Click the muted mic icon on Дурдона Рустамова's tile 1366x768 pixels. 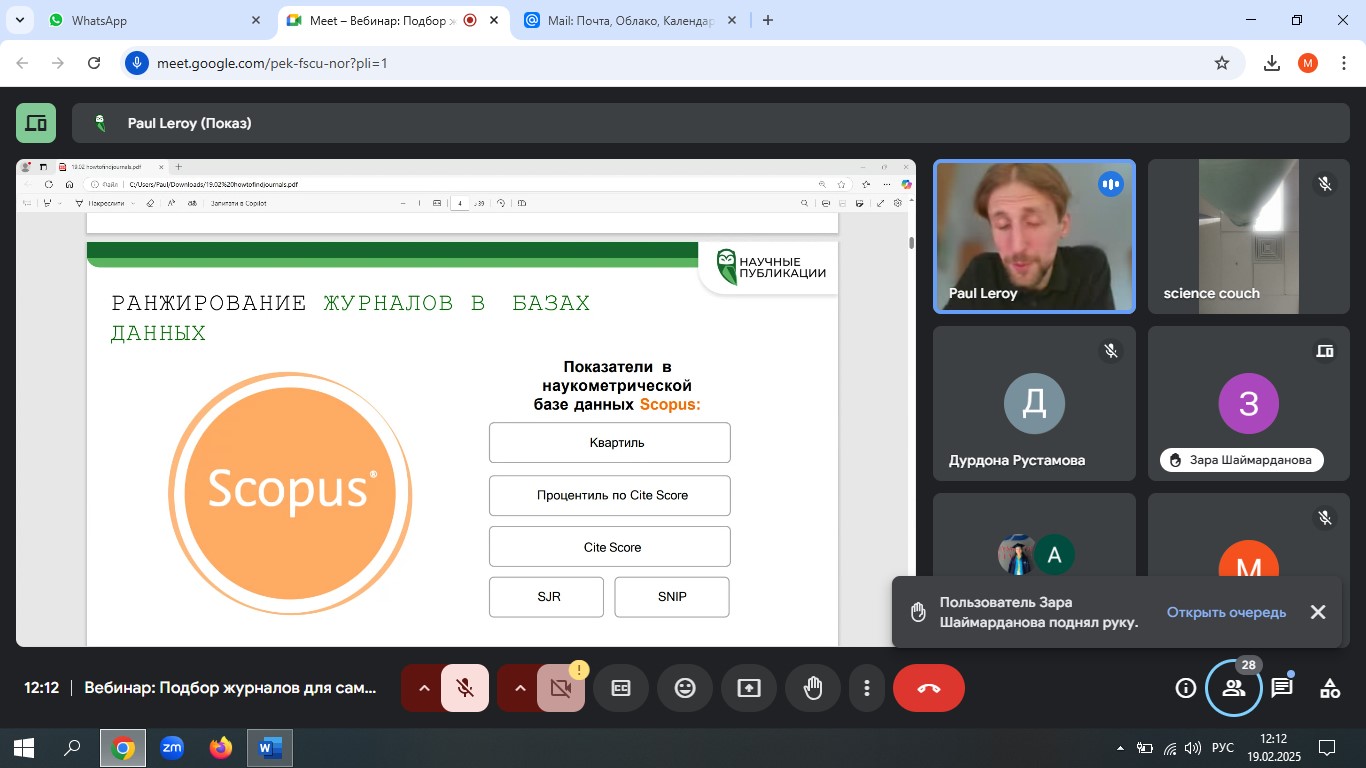pos(1110,351)
